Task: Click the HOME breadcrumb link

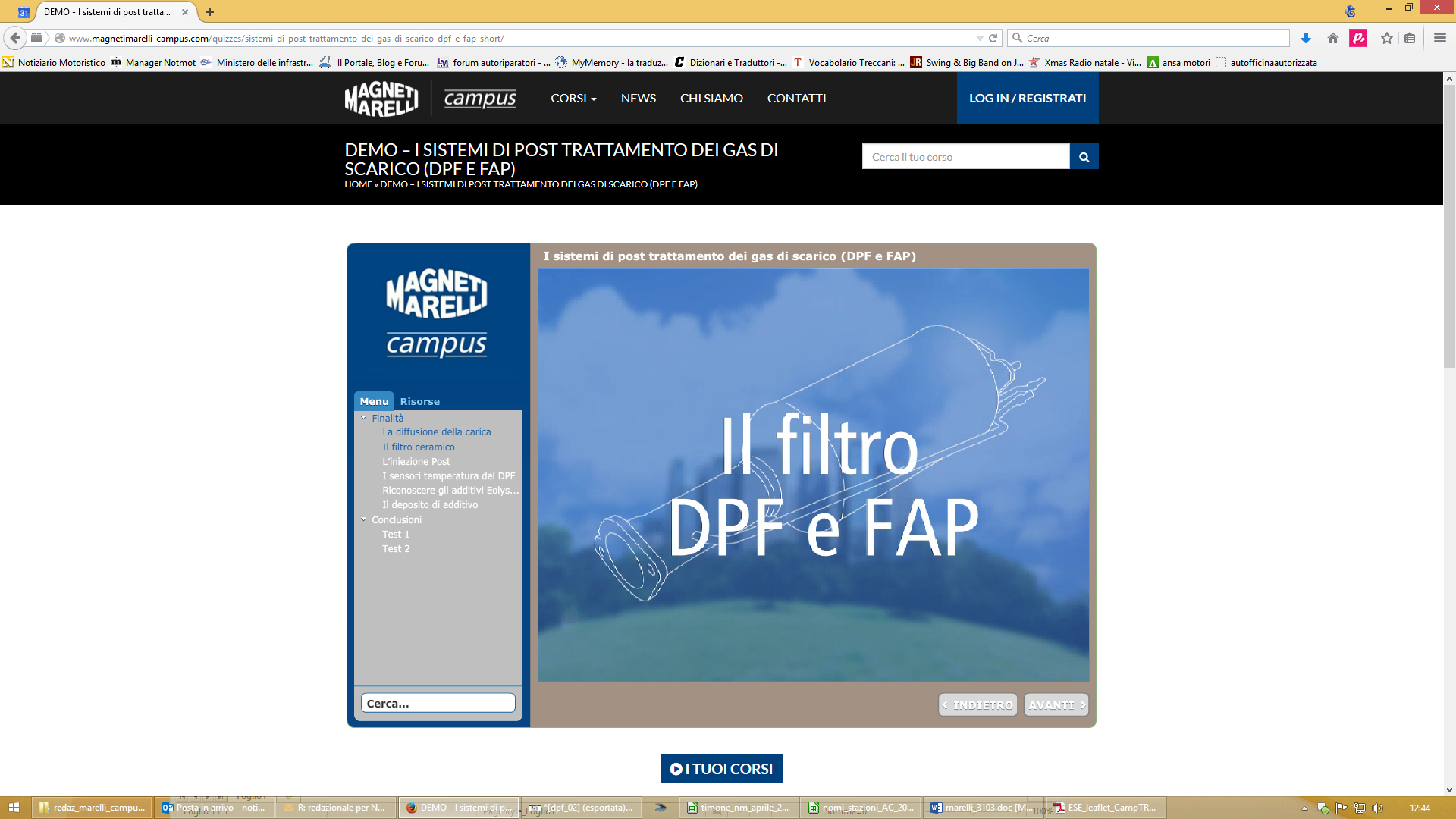Action: pos(359,184)
